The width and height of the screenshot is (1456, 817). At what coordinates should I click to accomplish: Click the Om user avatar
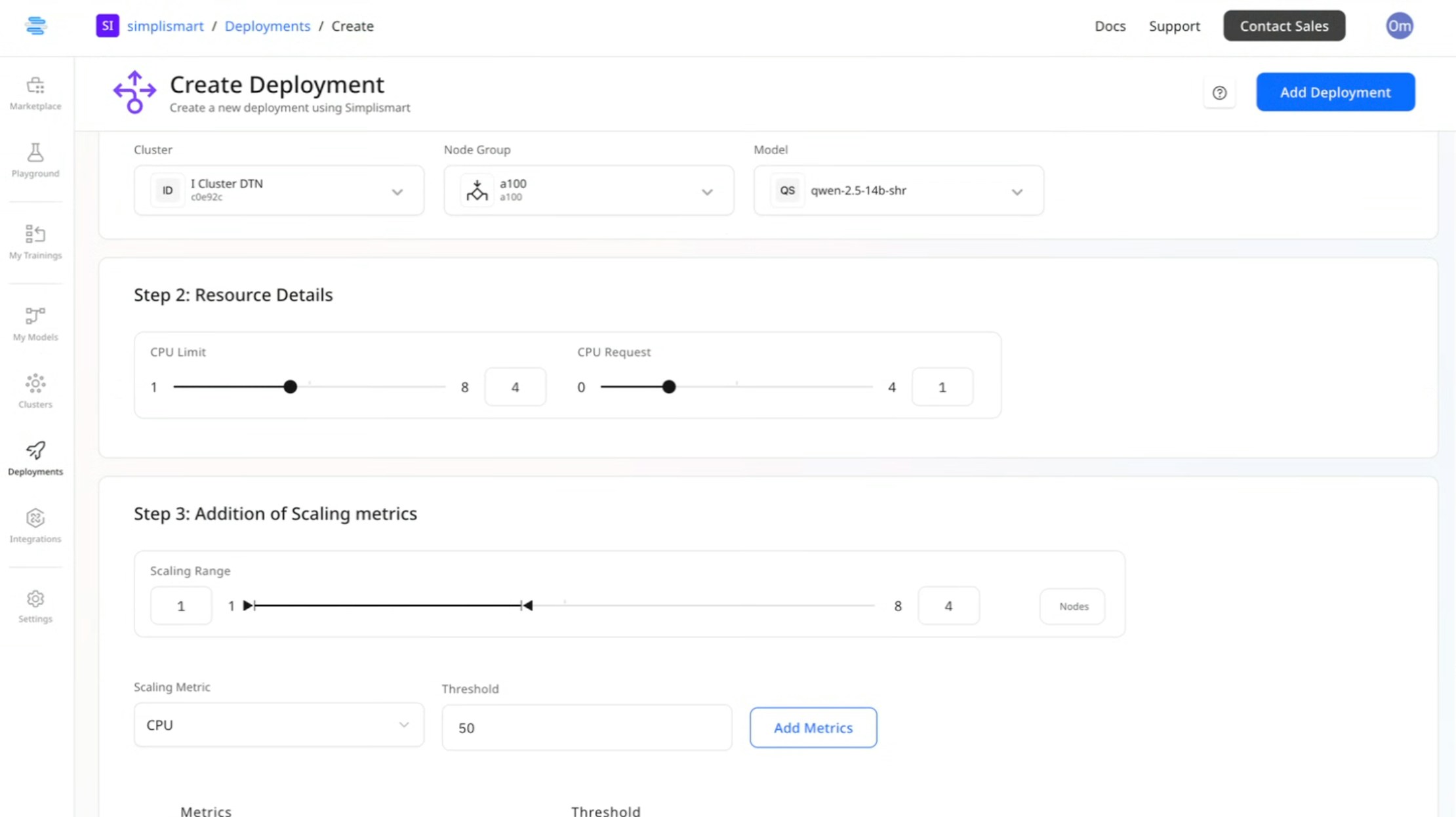point(1399,26)
